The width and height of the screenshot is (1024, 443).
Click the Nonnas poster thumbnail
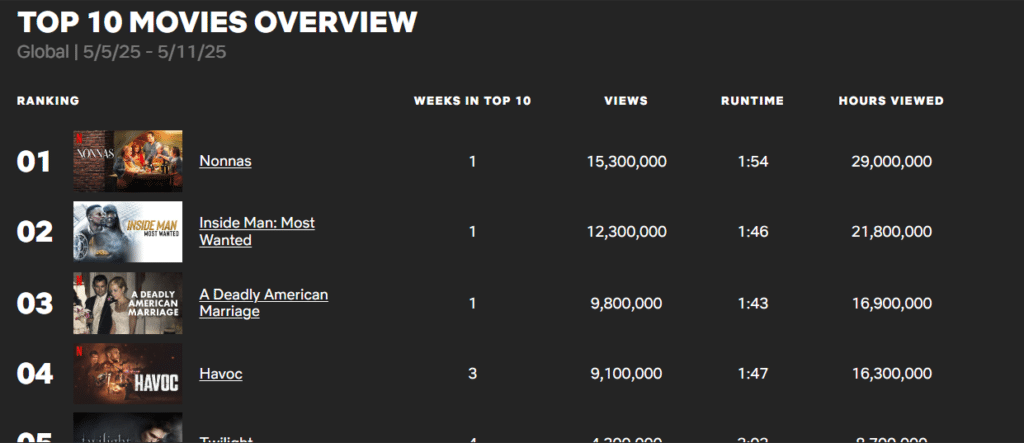pyautogui.click(x=128, y=161)
